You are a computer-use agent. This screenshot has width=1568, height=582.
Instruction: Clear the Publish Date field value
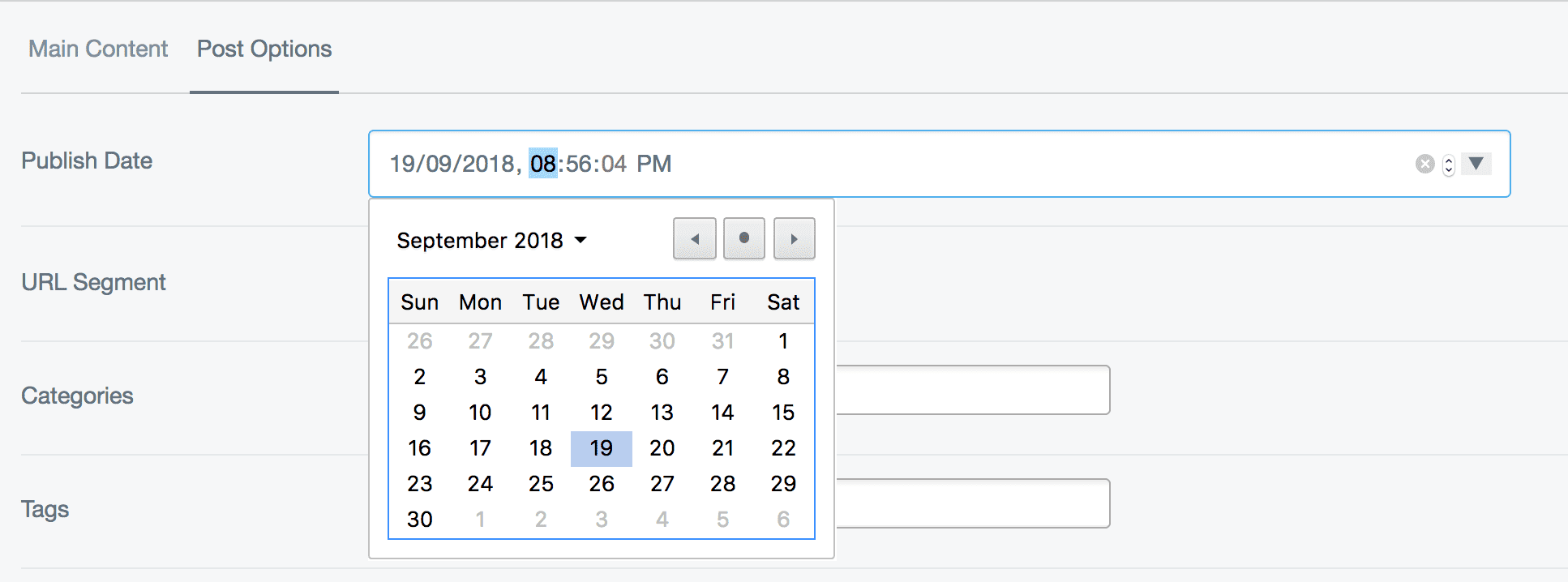click(x=1424, y=164)
